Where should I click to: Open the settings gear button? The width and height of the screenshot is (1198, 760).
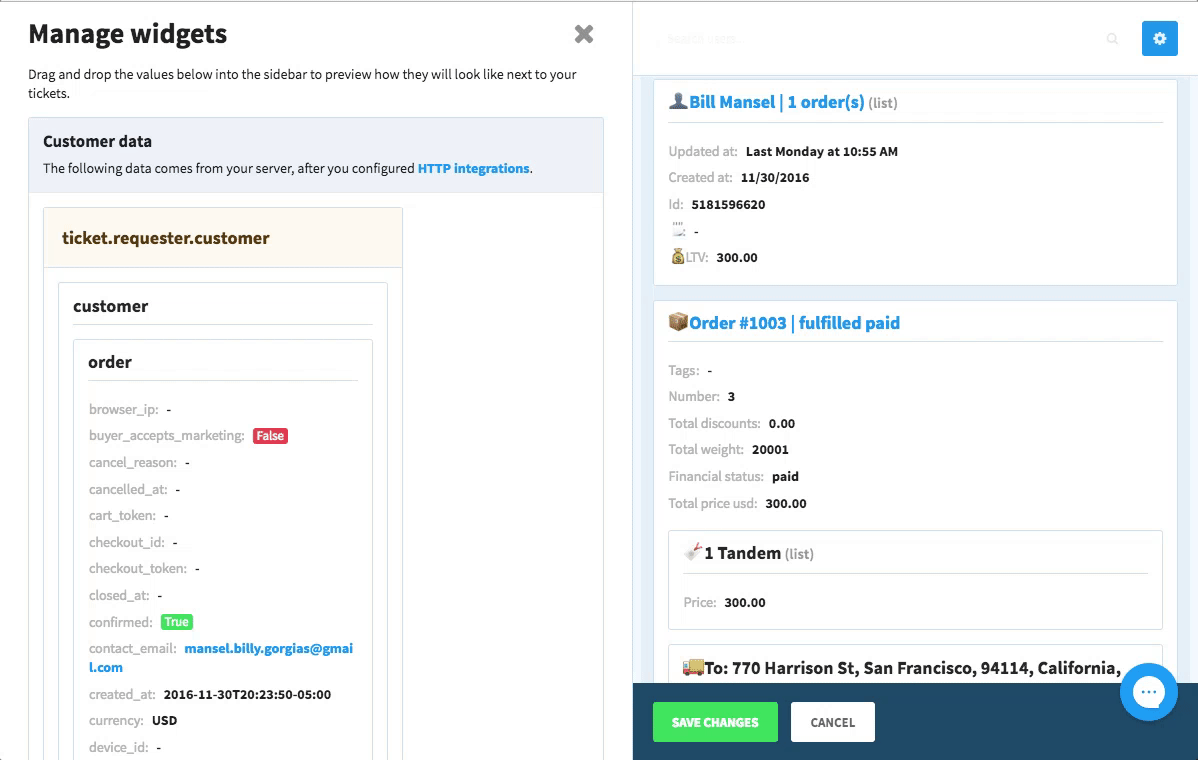(x=1159, y=38)
